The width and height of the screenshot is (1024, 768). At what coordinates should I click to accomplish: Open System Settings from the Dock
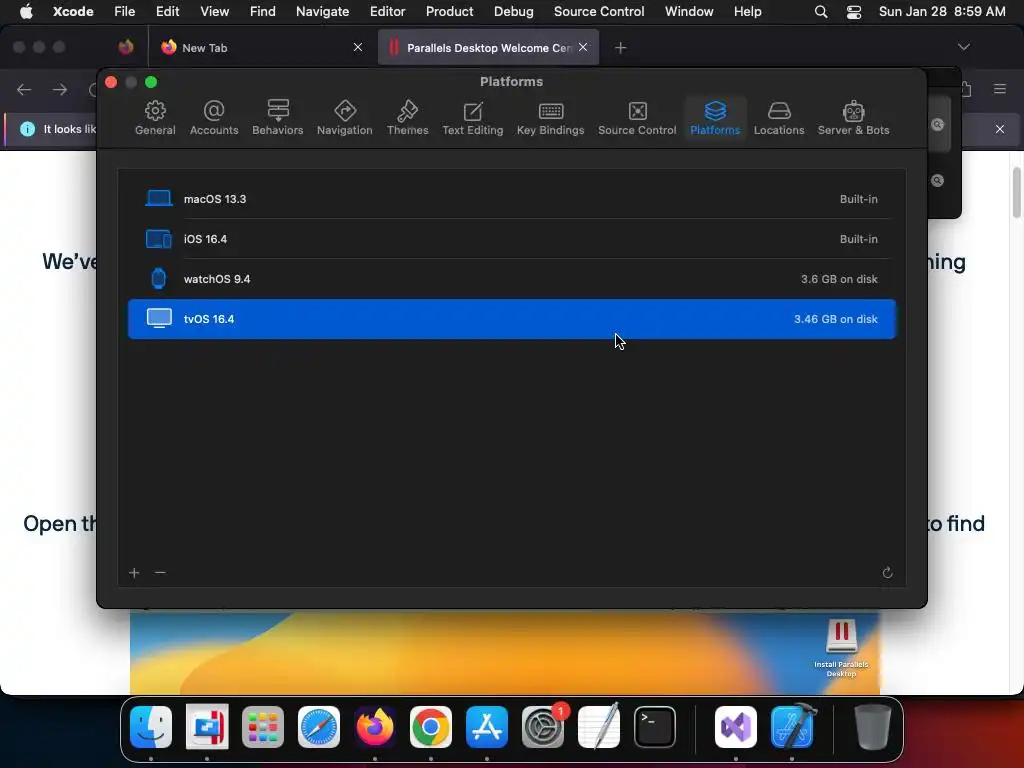543,726
